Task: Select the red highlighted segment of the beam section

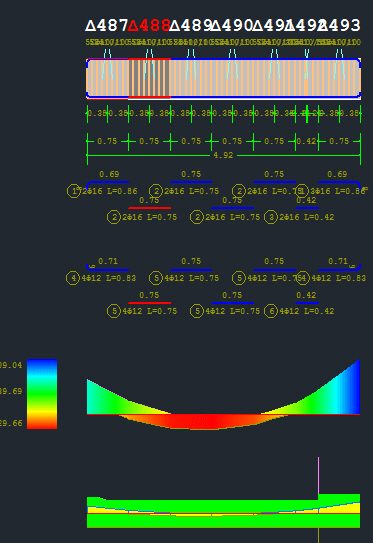Action: click(x=149, y=79)
